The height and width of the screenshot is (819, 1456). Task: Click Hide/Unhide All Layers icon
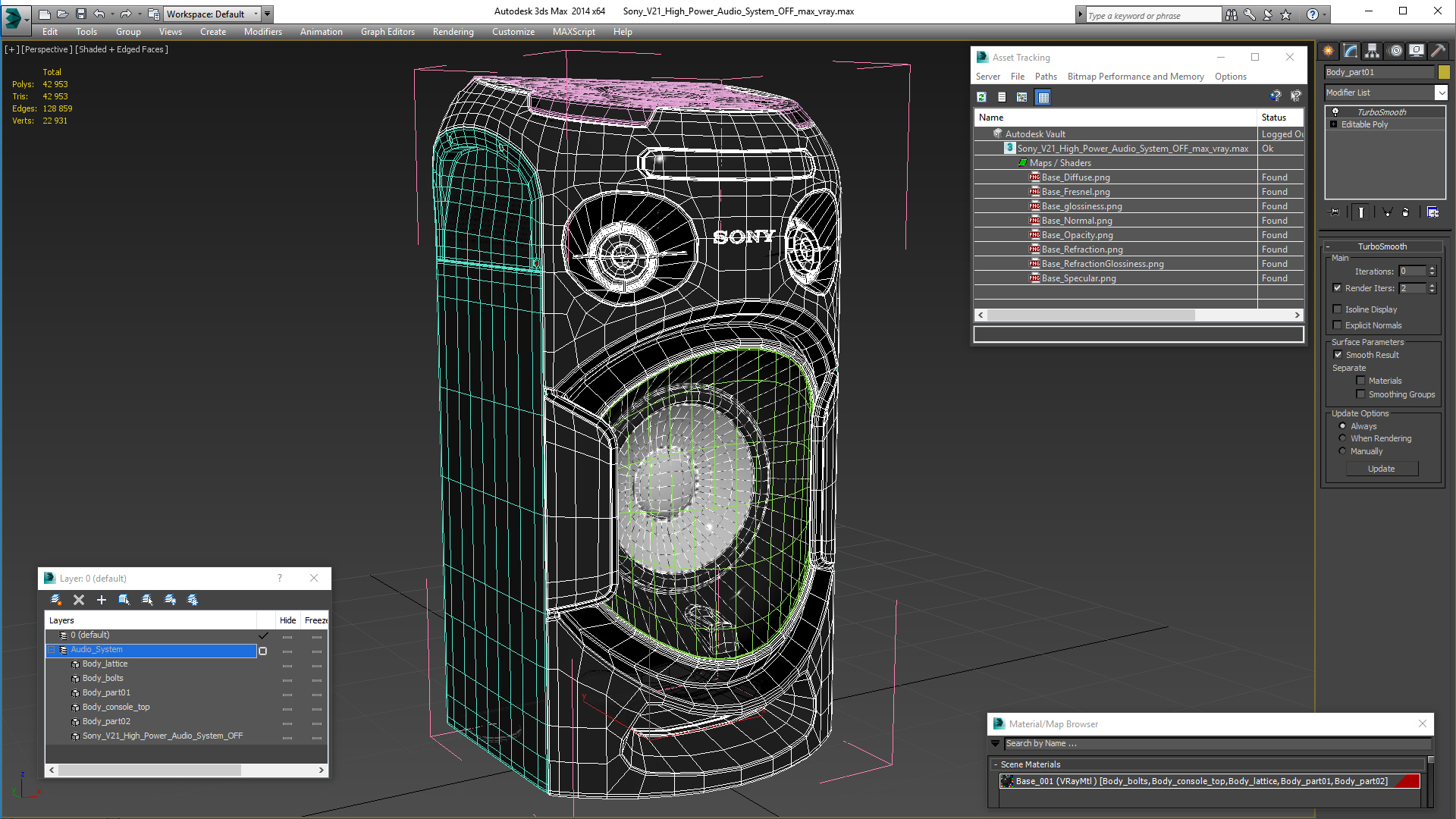coord(170,600)
